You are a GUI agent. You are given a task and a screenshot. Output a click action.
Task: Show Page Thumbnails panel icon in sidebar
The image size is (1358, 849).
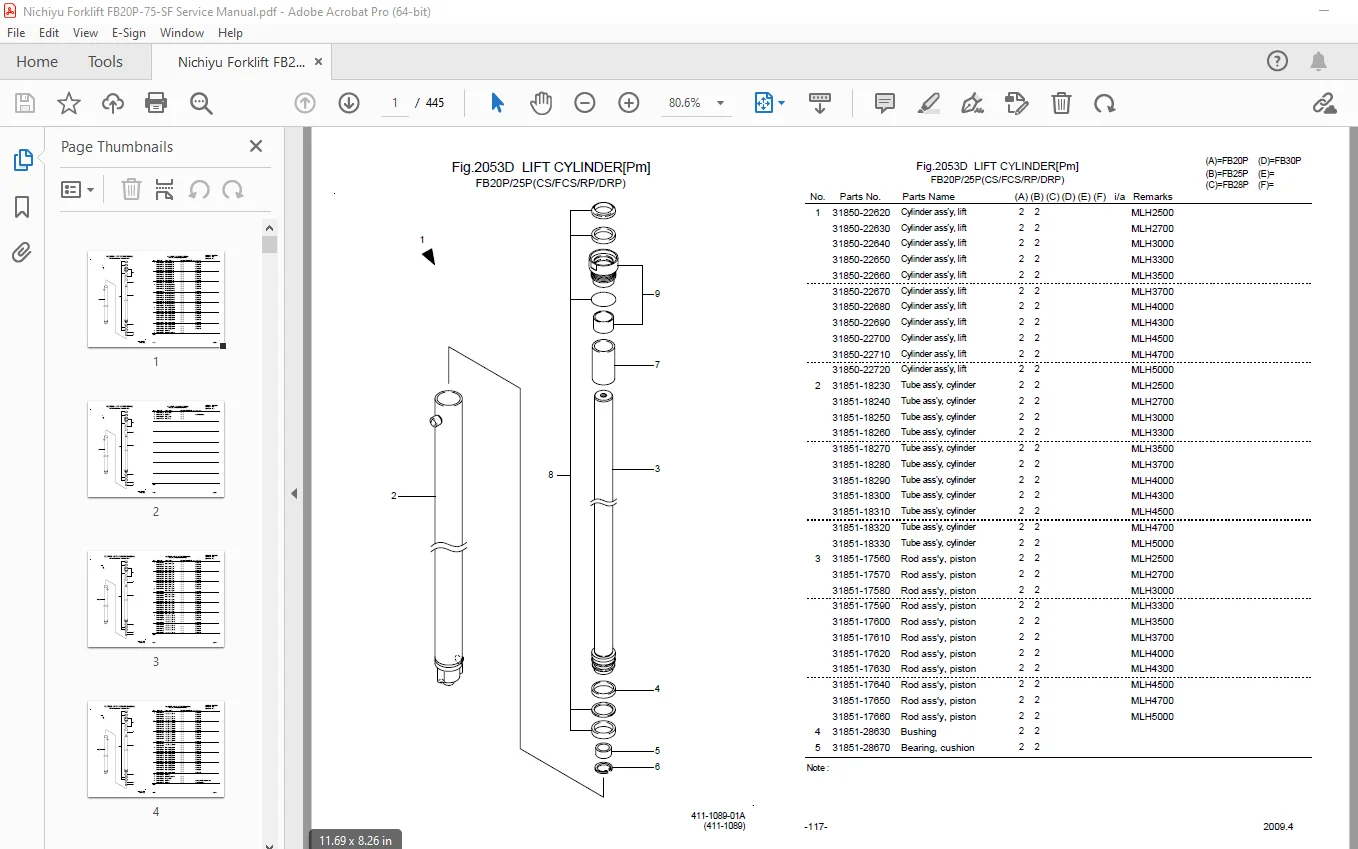pos(22,160)
